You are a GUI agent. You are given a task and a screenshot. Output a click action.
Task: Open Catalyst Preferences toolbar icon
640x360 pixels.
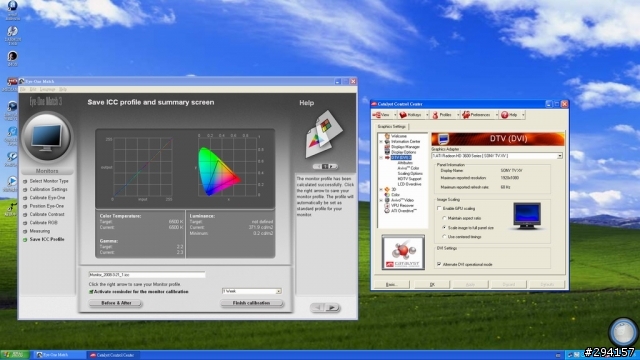point(466,115)
